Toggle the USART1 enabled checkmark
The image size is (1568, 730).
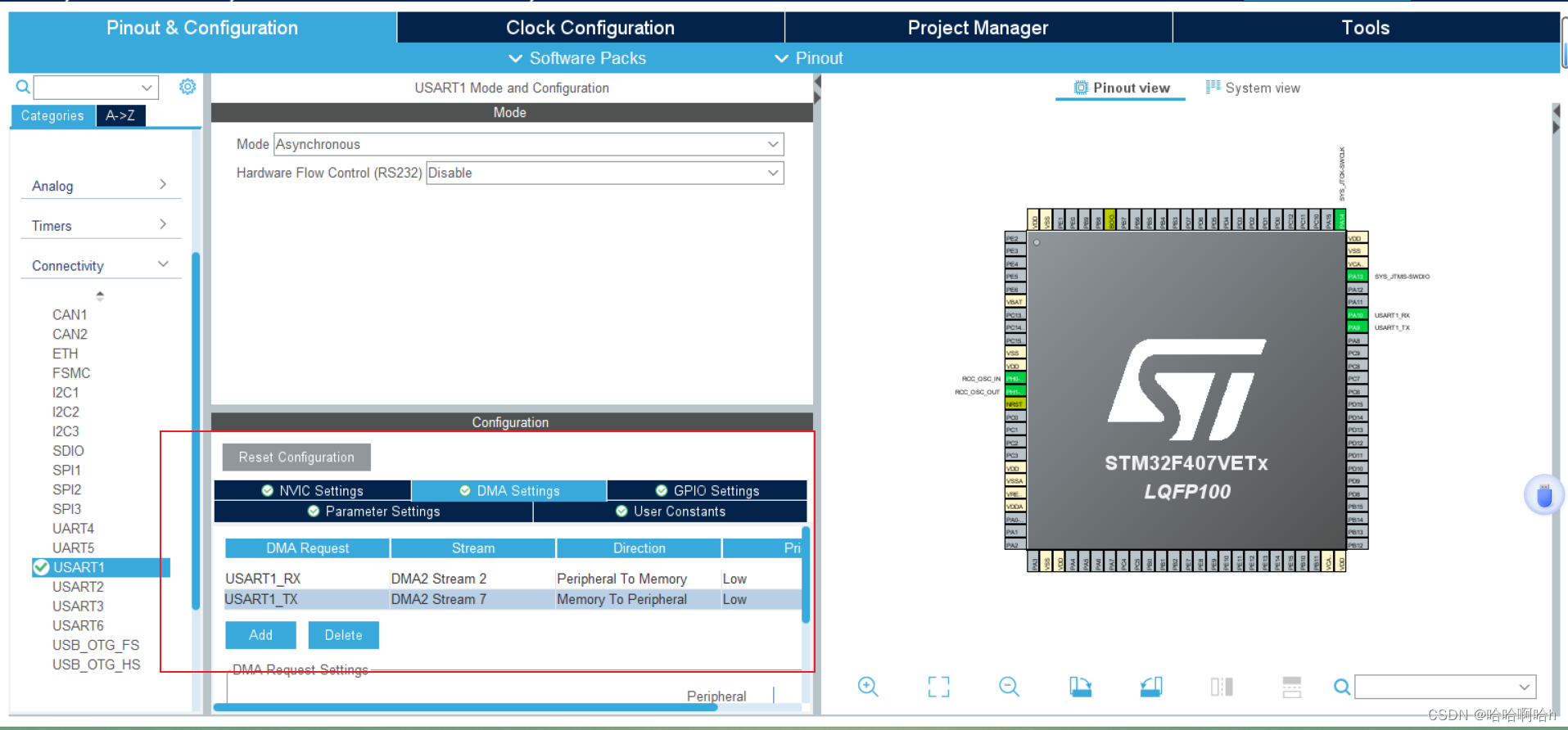click(x=41, y=567)
